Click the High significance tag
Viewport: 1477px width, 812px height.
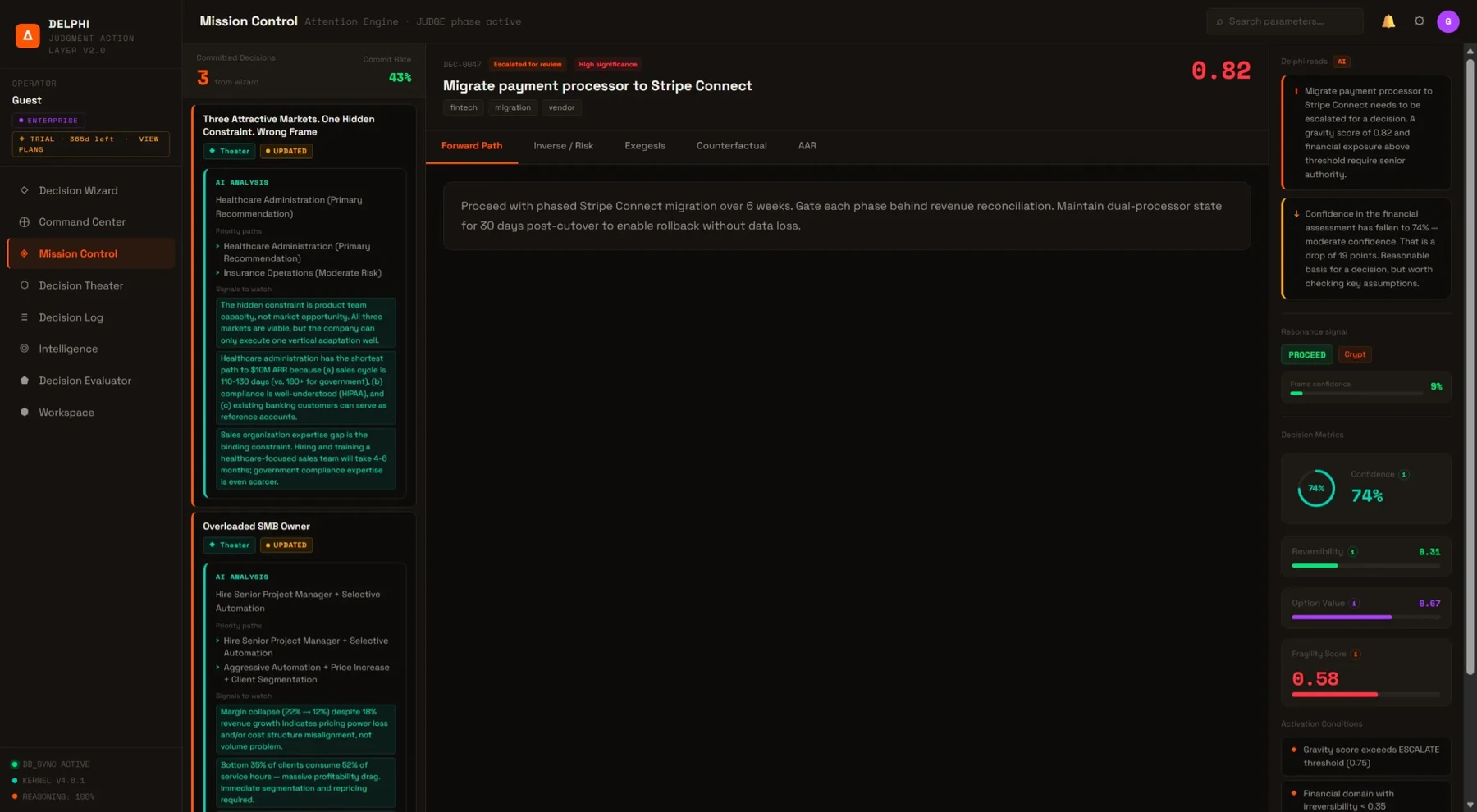[607, 65]
